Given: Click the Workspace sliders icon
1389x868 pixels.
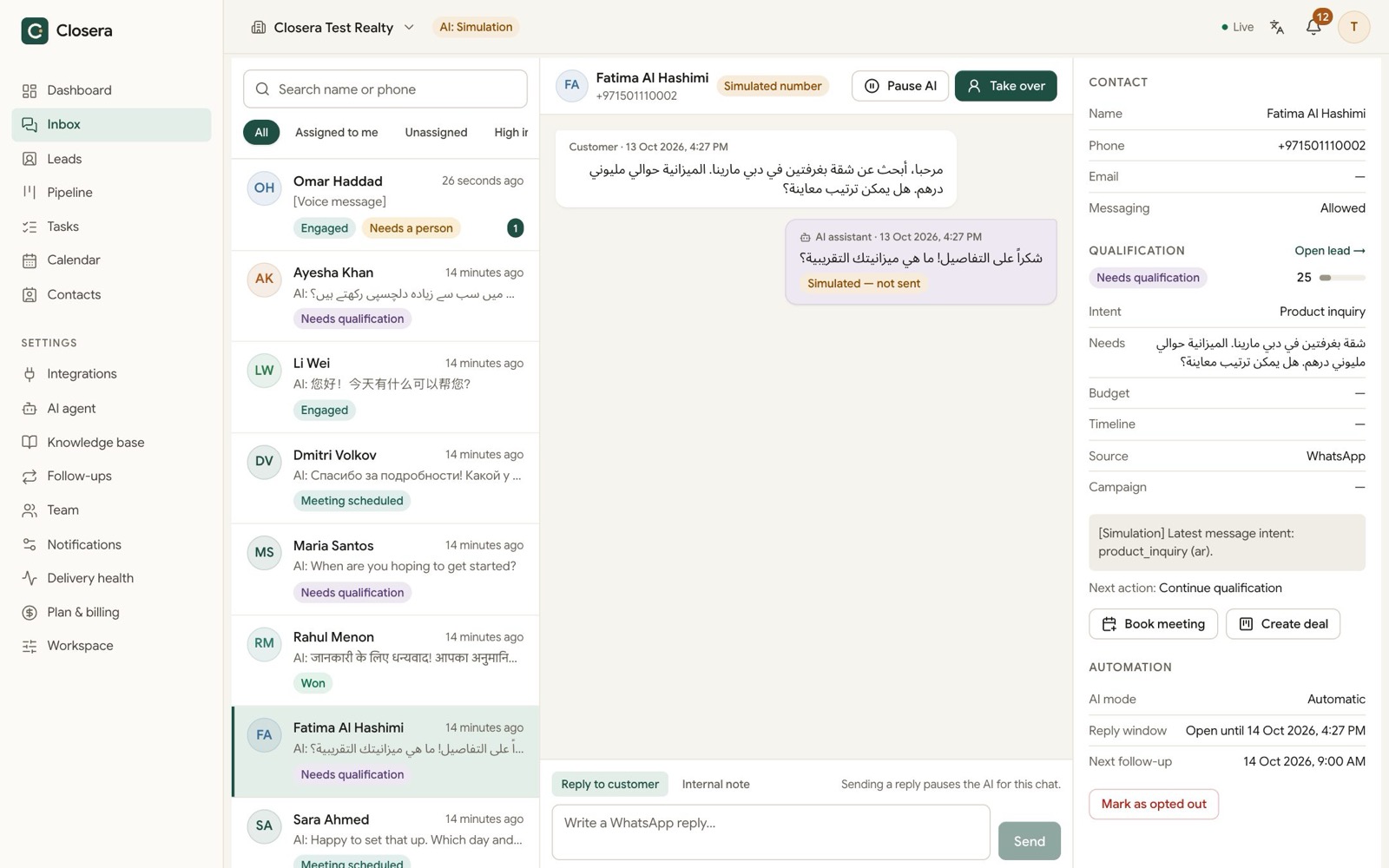Looking at the screenshot, I should (x=30, y=646).
